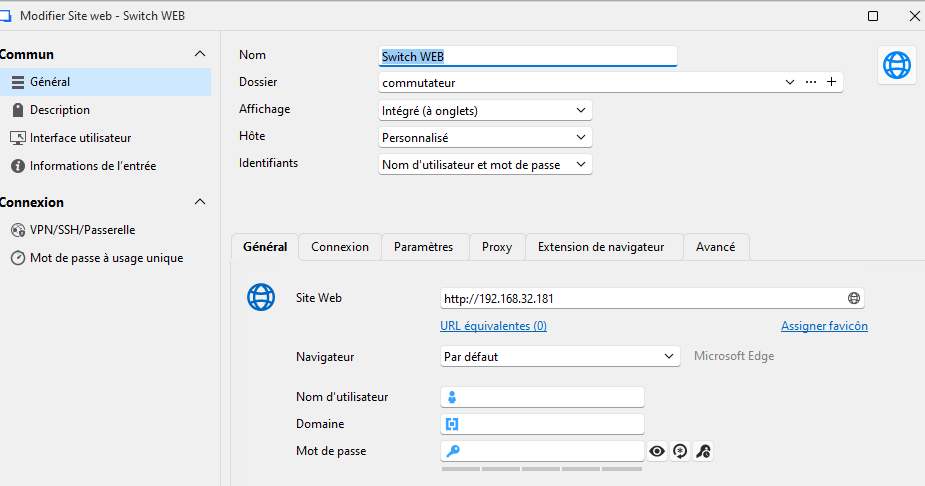Click the Description clipboard icon

pos(18,110)
